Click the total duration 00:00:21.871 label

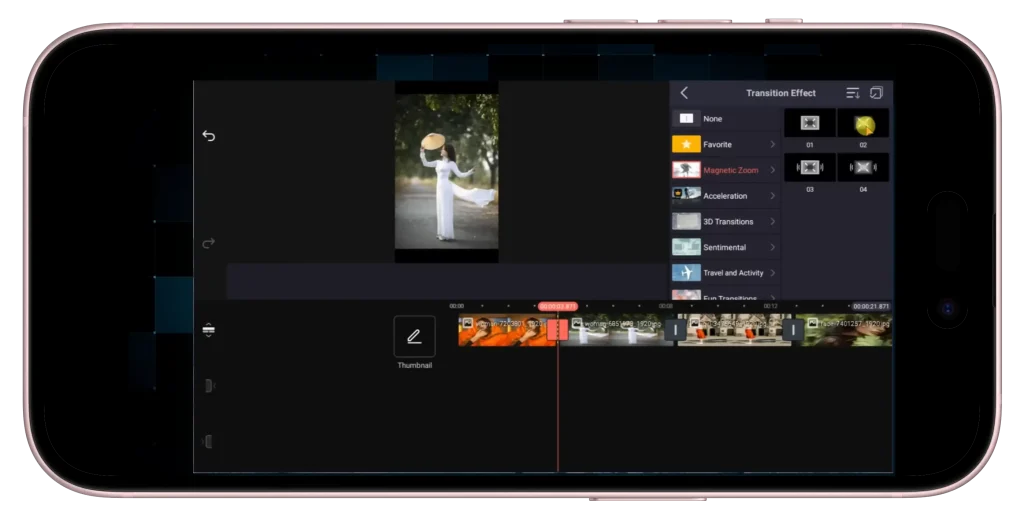pos(871,306)
